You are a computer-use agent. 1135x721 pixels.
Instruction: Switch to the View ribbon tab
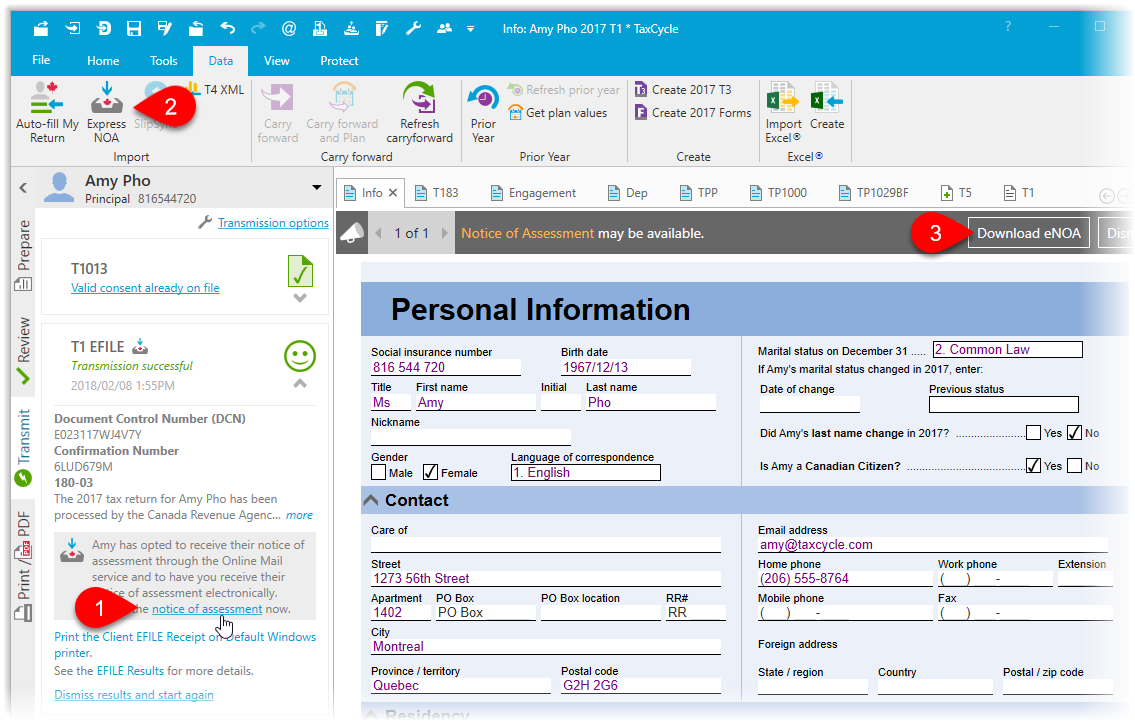(277, 61)
